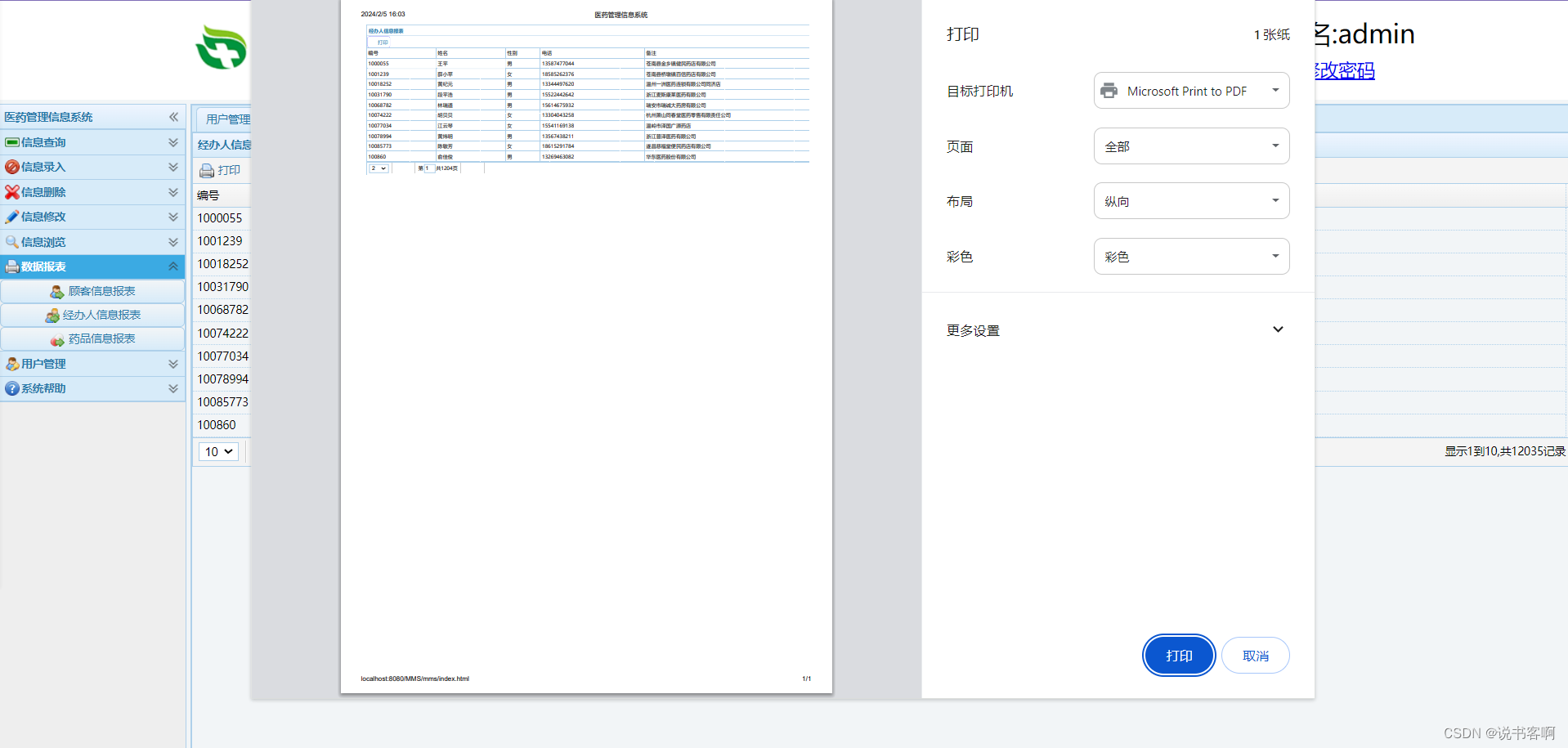Collapse the 数据报表 accordion panel
The width and height of the screenshot is (1568, 748).
click(x=173, y=267)
